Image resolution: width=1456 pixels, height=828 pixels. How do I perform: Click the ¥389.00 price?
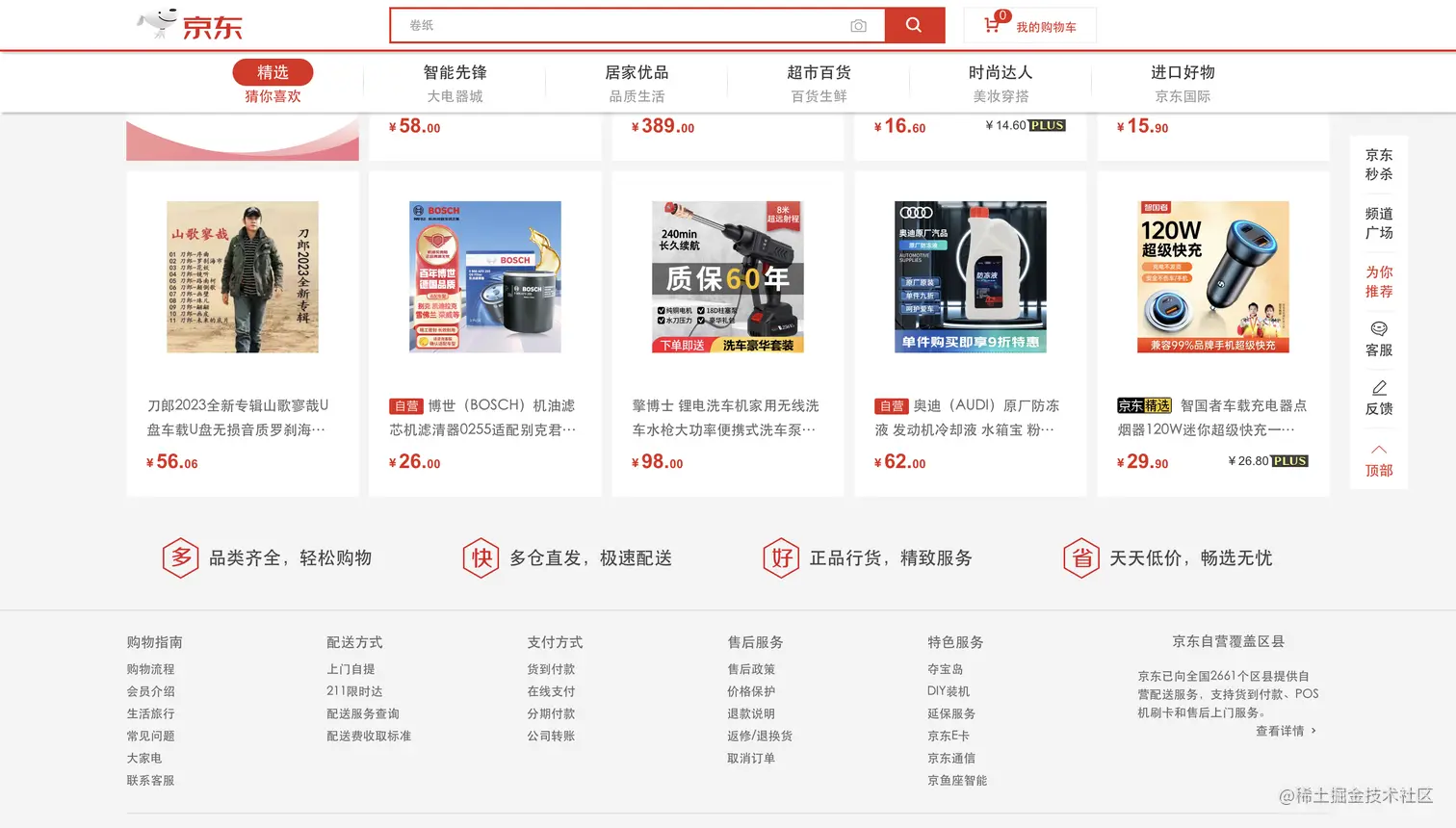click(x=663, y=126)
